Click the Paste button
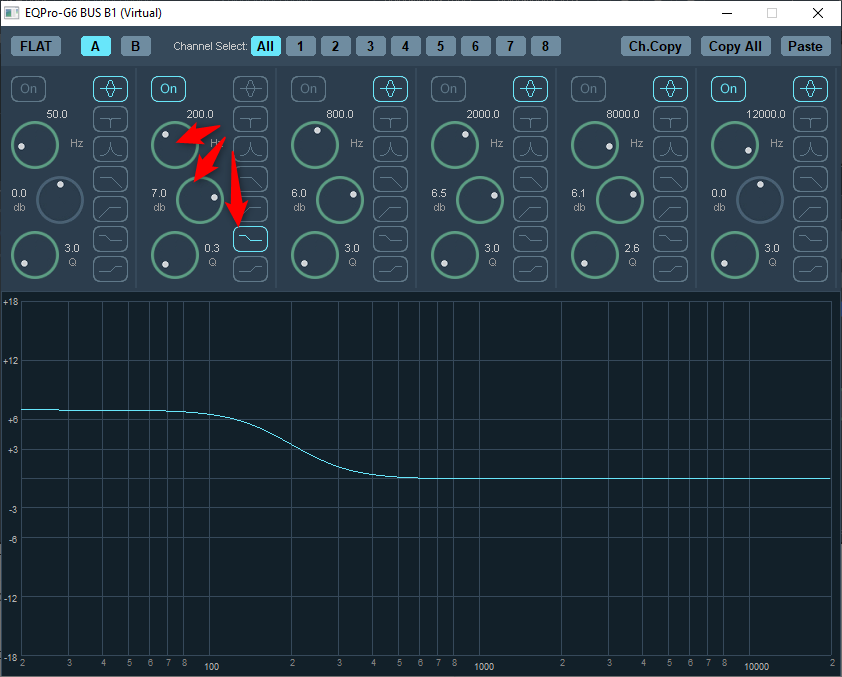This screenshot has height=677, width=842. [805, 46]
